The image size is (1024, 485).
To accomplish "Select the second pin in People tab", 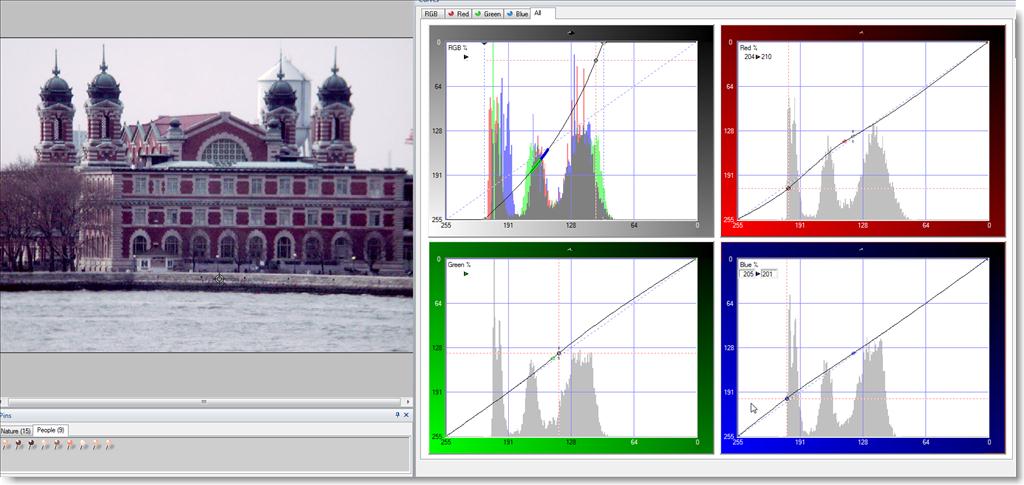I will point(19,445).
